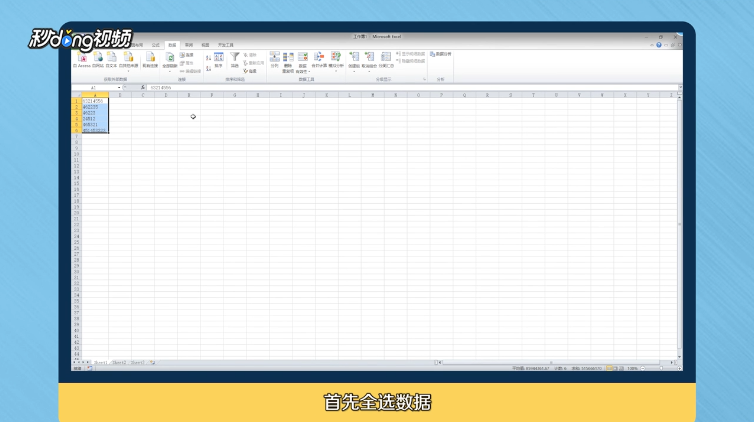
Task: Open the Existing Connections icon
Action: pyautogui.click(x=151, y=60)
